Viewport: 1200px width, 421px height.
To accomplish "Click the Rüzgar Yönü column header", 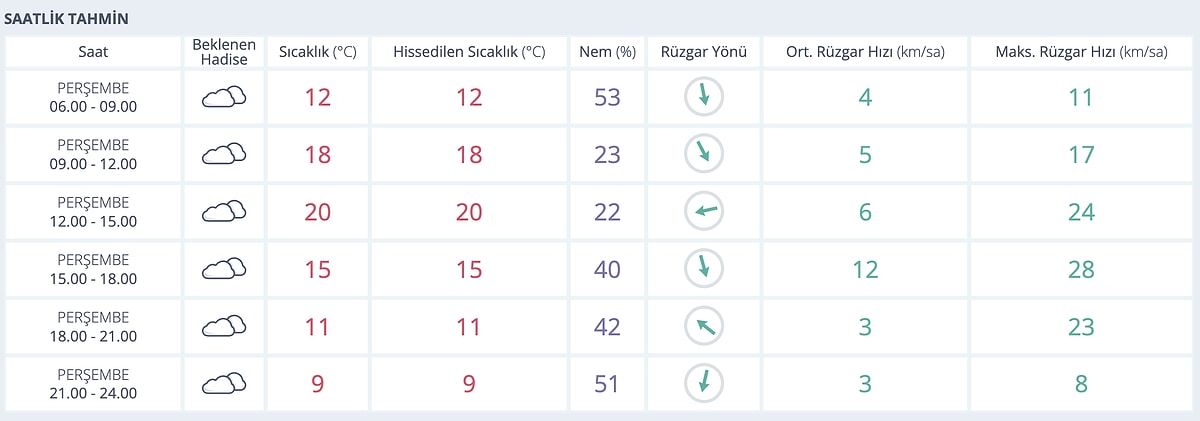I will coord(704,52).
